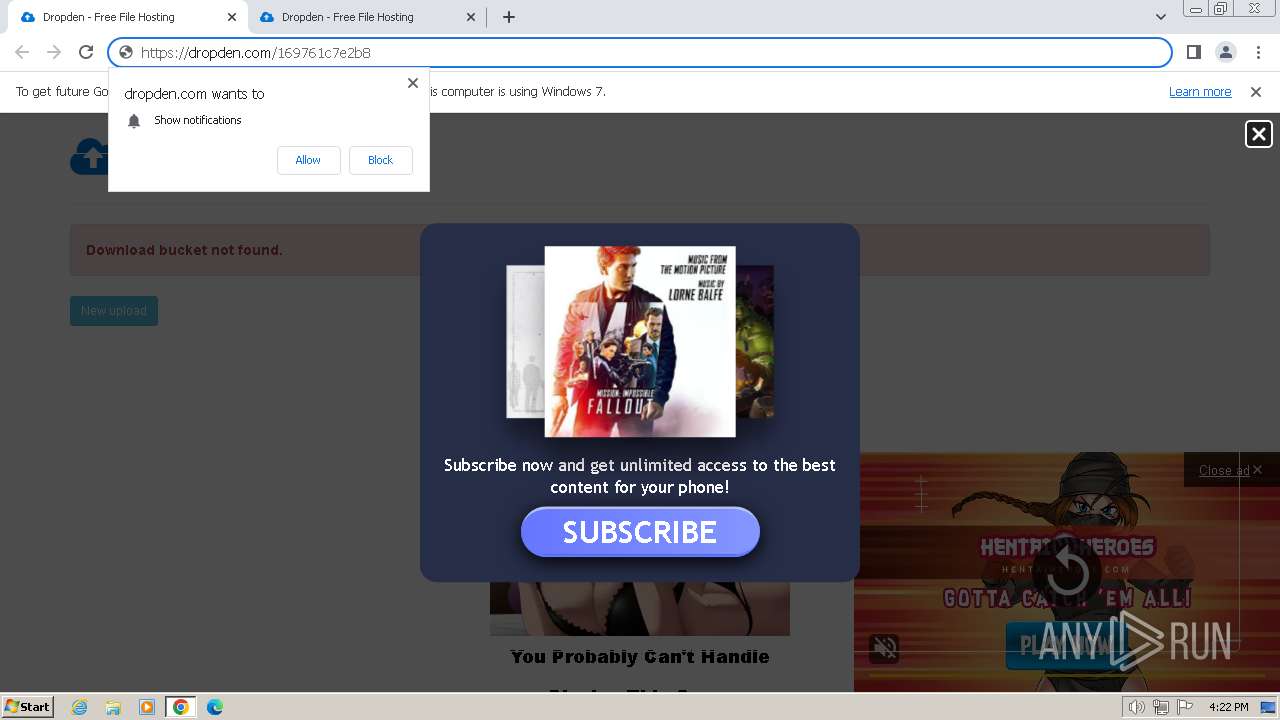Close the overlay with the X icon
The image size is (1280, 720).
(1258, 134)
